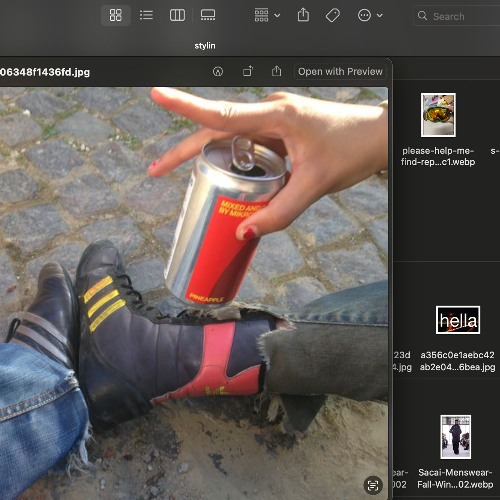Viewport: 500px width, 500px height.
Task: Switch Finder to column view
Action: coord(177,15)
